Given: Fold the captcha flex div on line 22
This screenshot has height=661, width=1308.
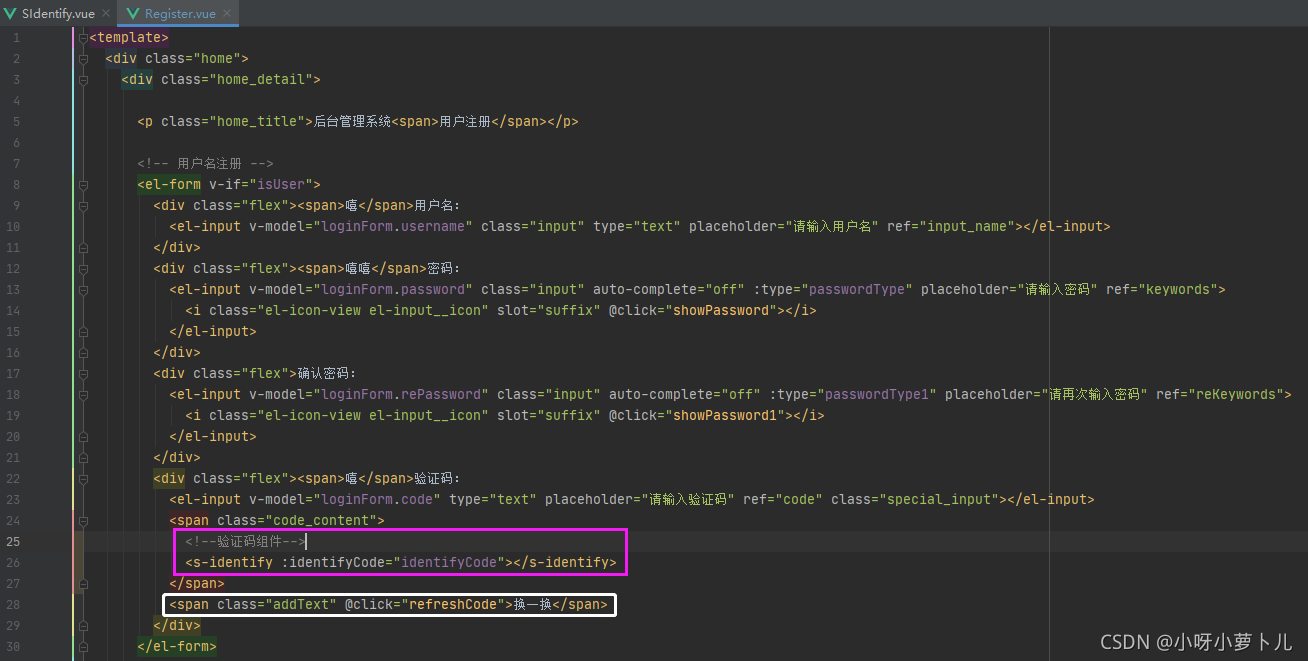Looking at the screenshot, I should pos(83,479).
